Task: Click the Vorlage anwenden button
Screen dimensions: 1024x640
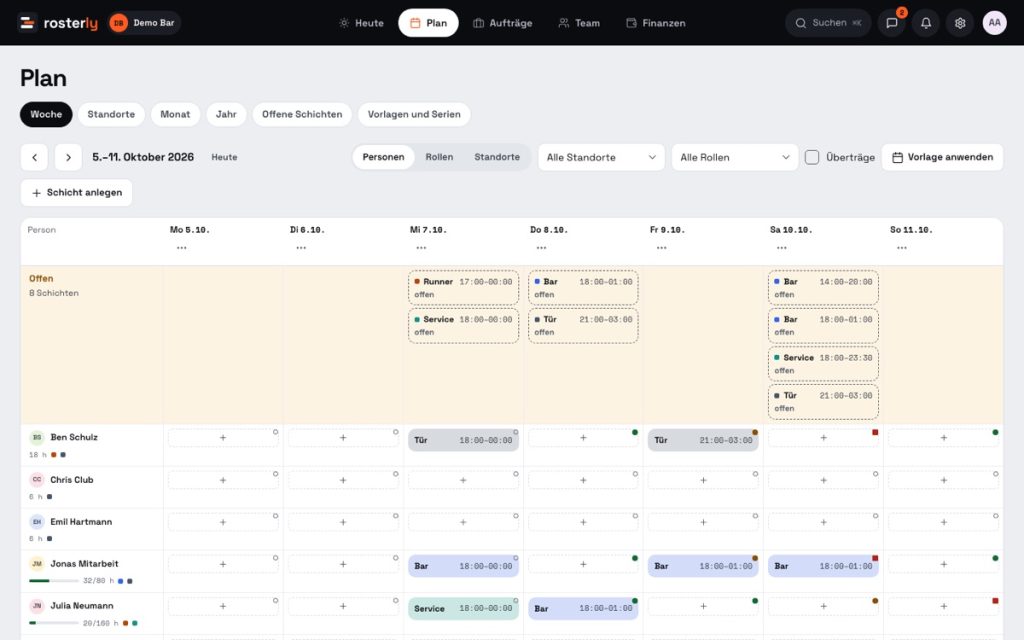Action: point(942,157)
